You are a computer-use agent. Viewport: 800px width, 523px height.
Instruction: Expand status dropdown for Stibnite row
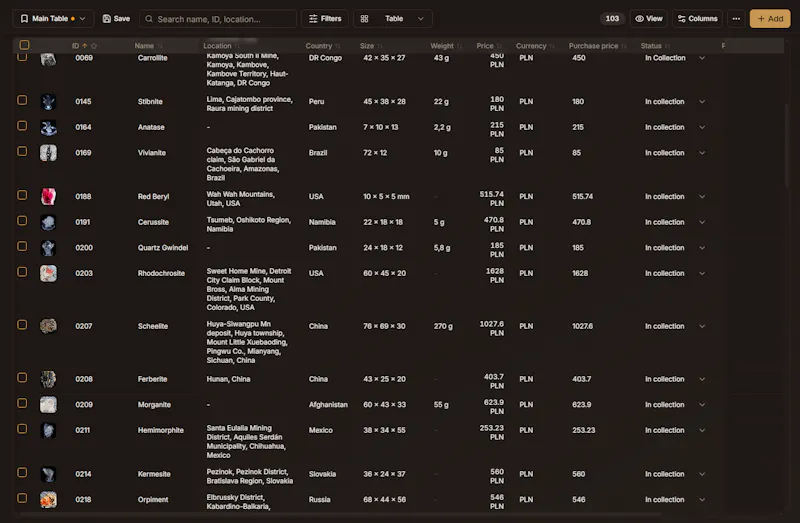tap(702, 102)
